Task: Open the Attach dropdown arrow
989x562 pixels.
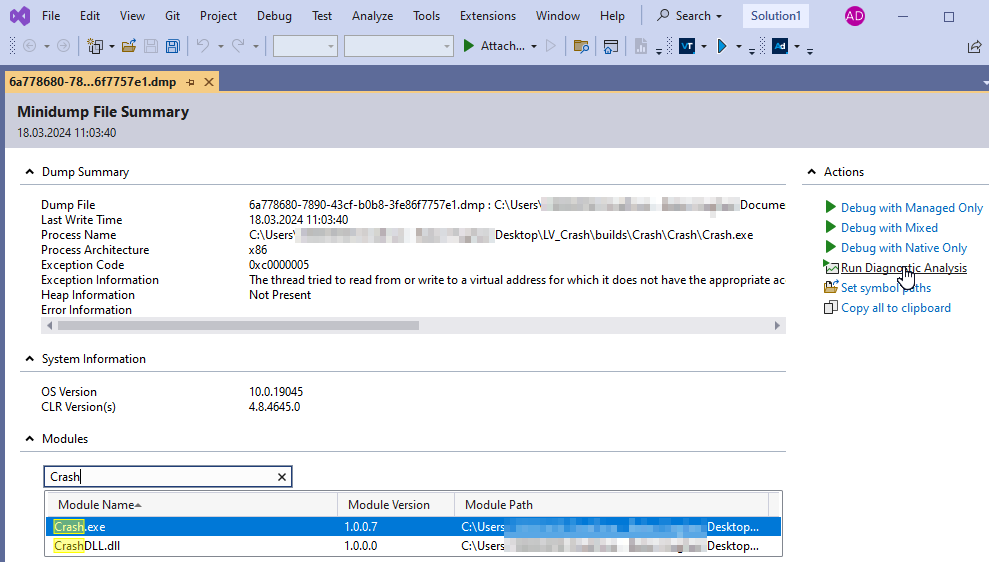Action: pos(534,46)
